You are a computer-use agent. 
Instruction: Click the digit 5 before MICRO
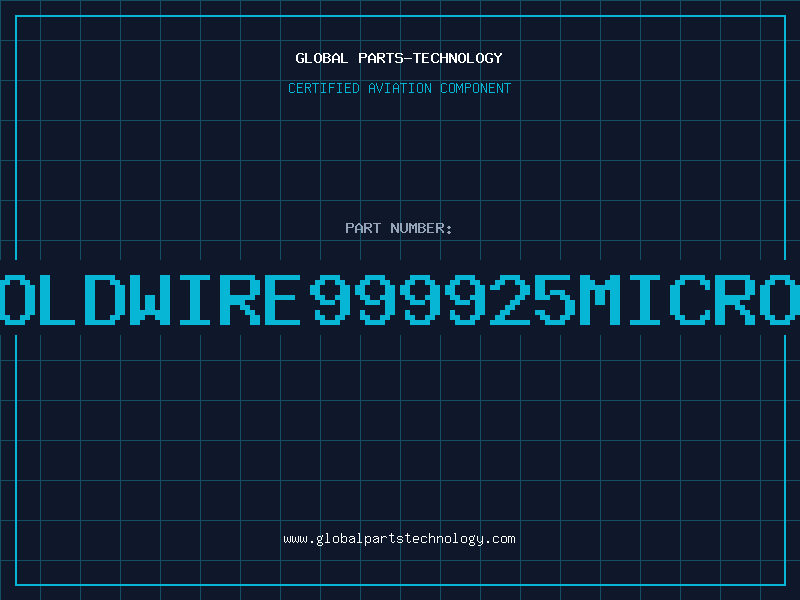click(x=556, y=299)
